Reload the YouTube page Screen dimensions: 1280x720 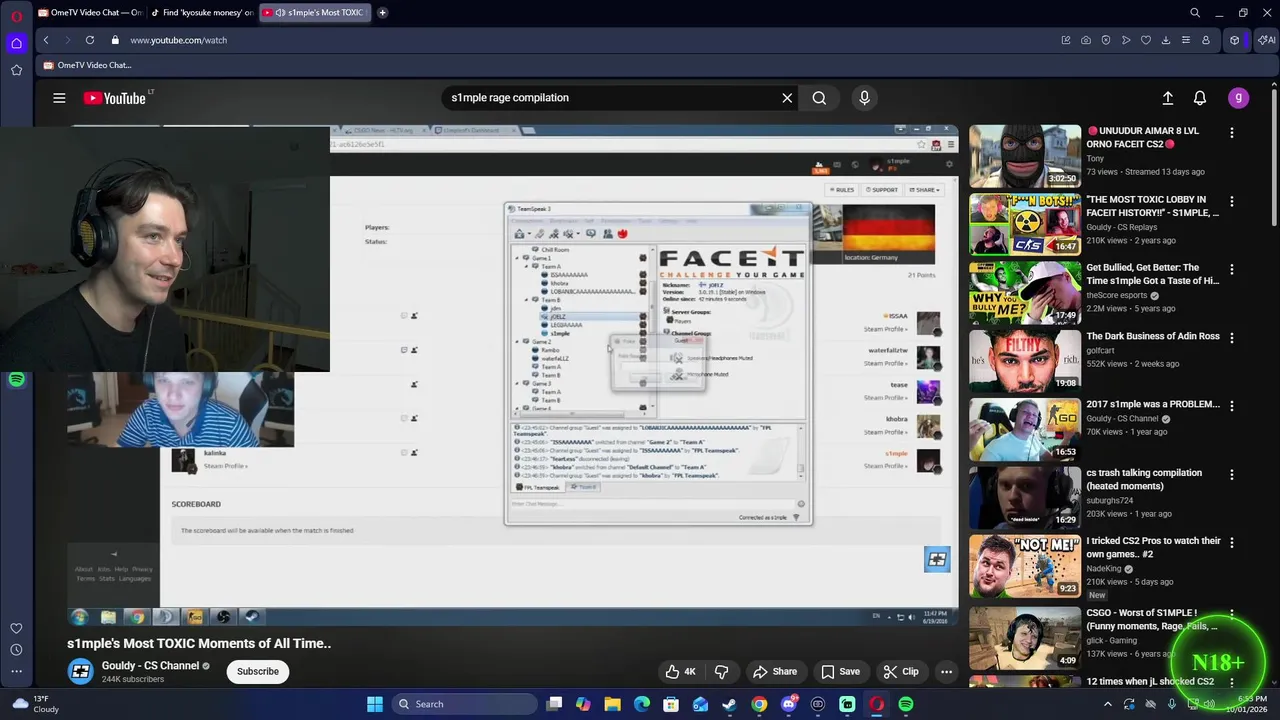pos(90,40)
